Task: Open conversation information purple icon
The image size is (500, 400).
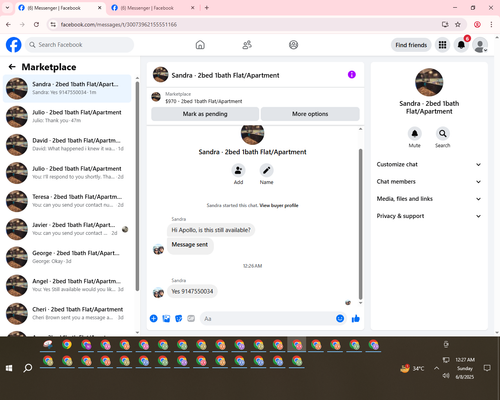Action: 352,75
